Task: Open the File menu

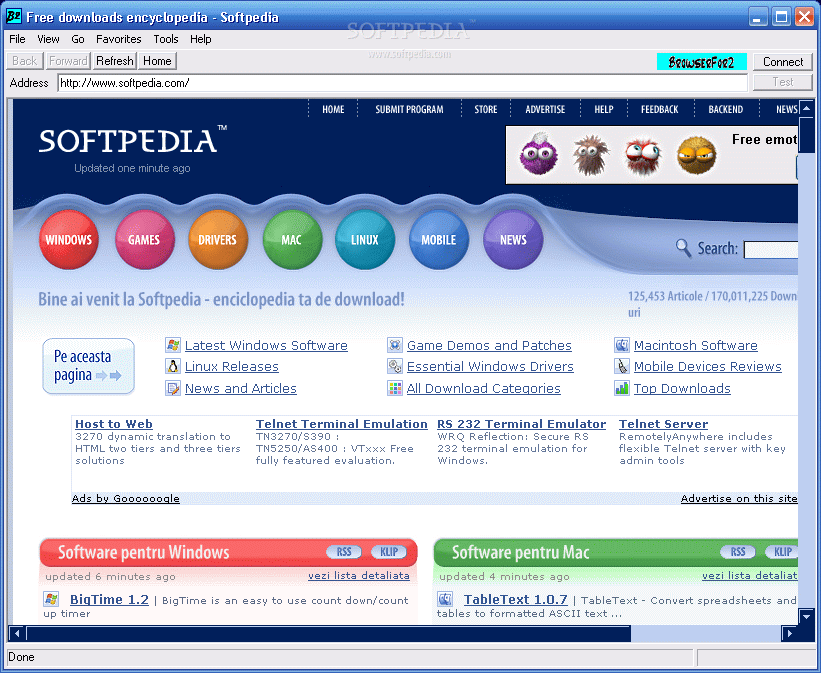Action: click(17, 39)
